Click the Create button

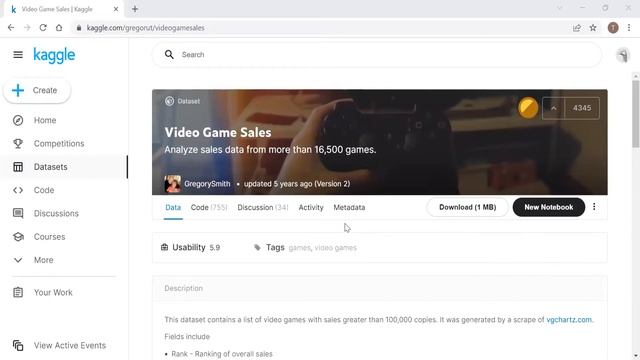tap(37, 90)
